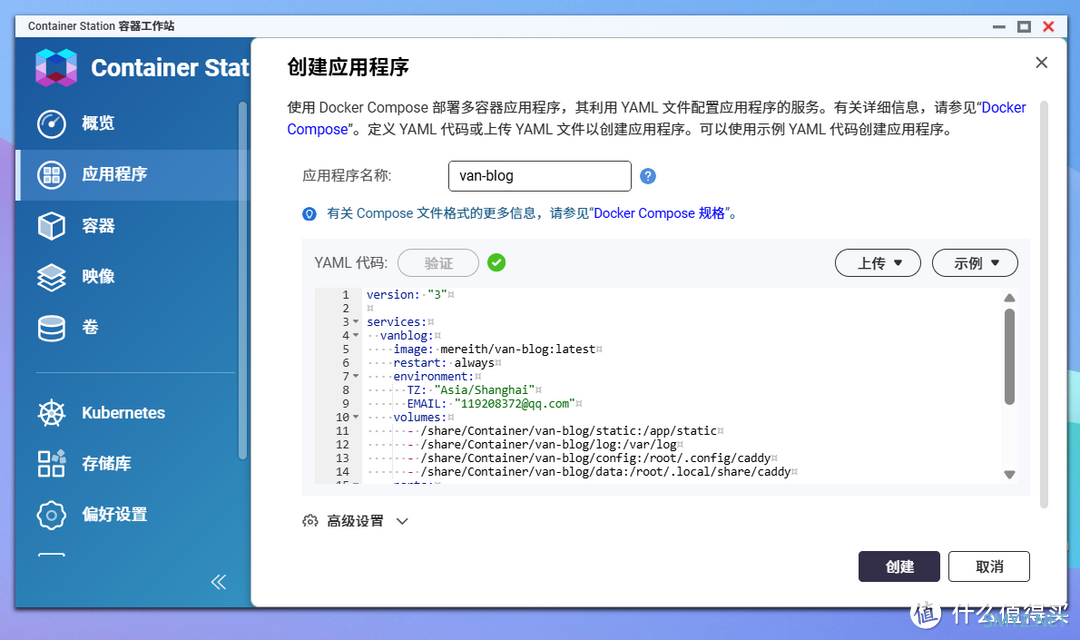Collapse the services fold arrow at line 3
The image size is (1080, 640).
(356, 322)
